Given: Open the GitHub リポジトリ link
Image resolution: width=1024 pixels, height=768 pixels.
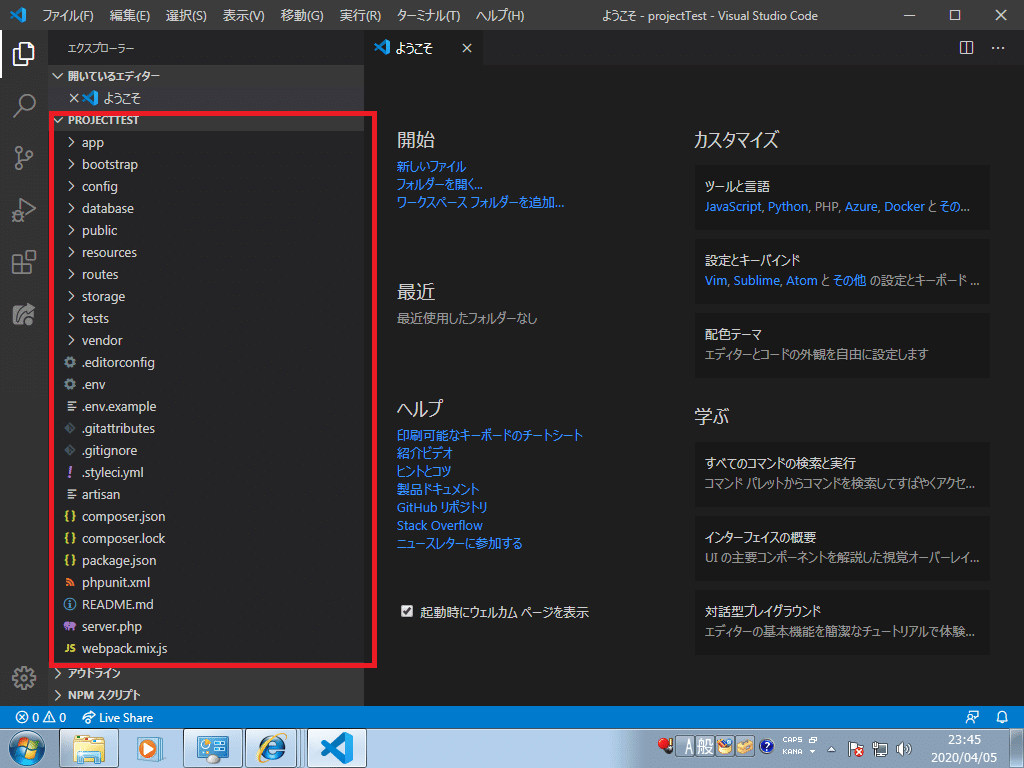Looking at the screenshot, I should click(442, 507).
